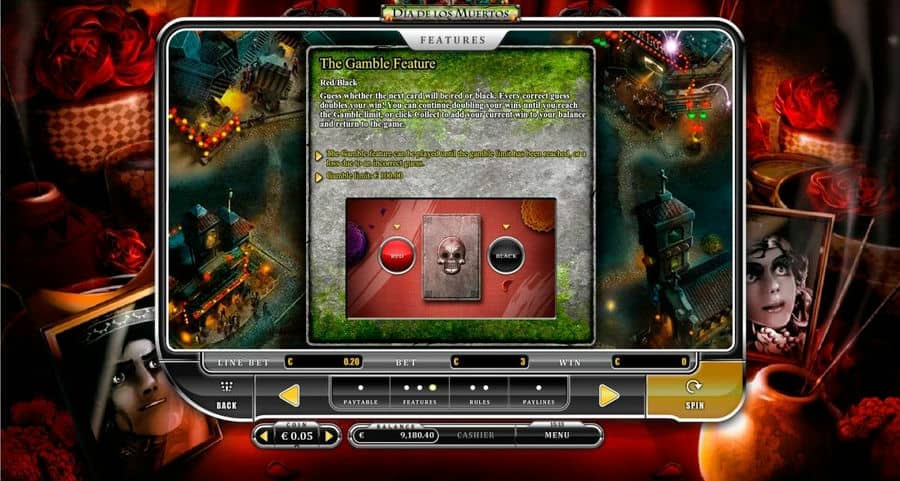Image resolution: width=900 pixels, height=481 pixels.
Task: Click the skull card in gamble preview
Action: [x=452, y=257]
